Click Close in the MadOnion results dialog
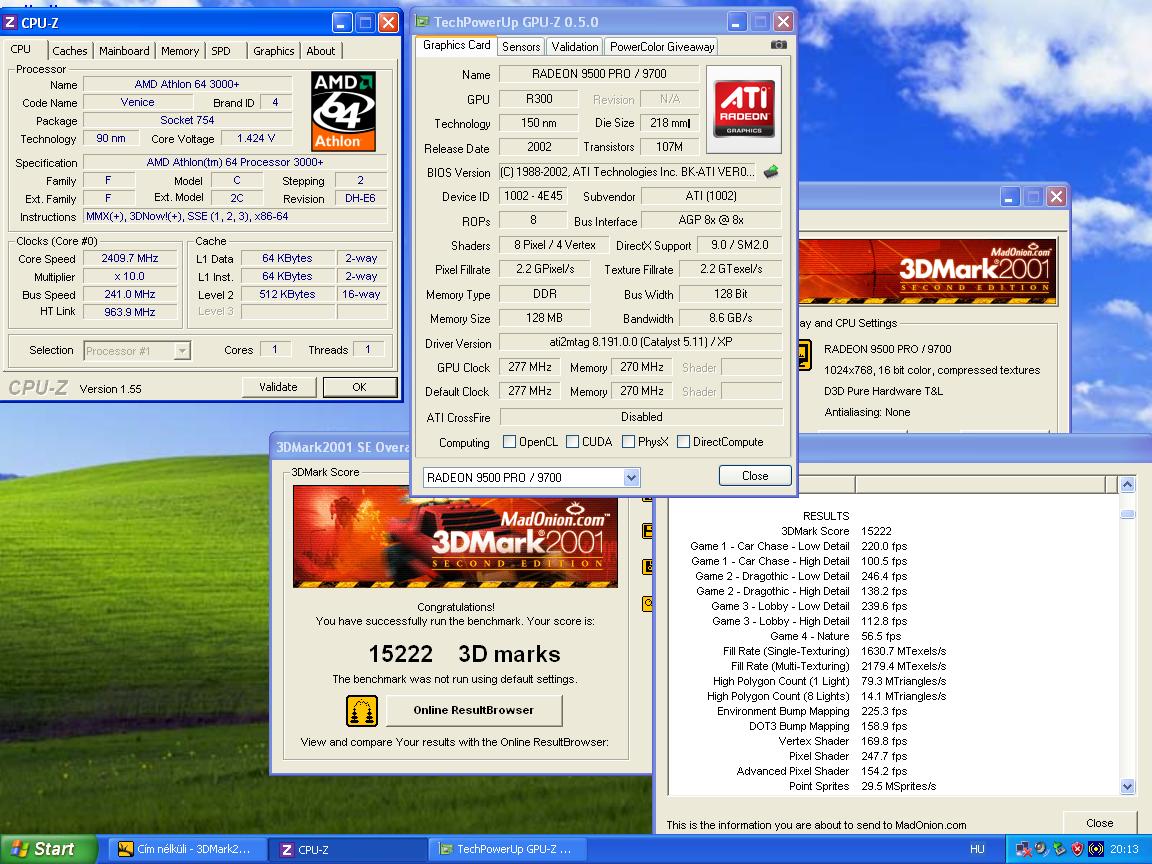The image size is (1152, 864). tap(1100, 823)
